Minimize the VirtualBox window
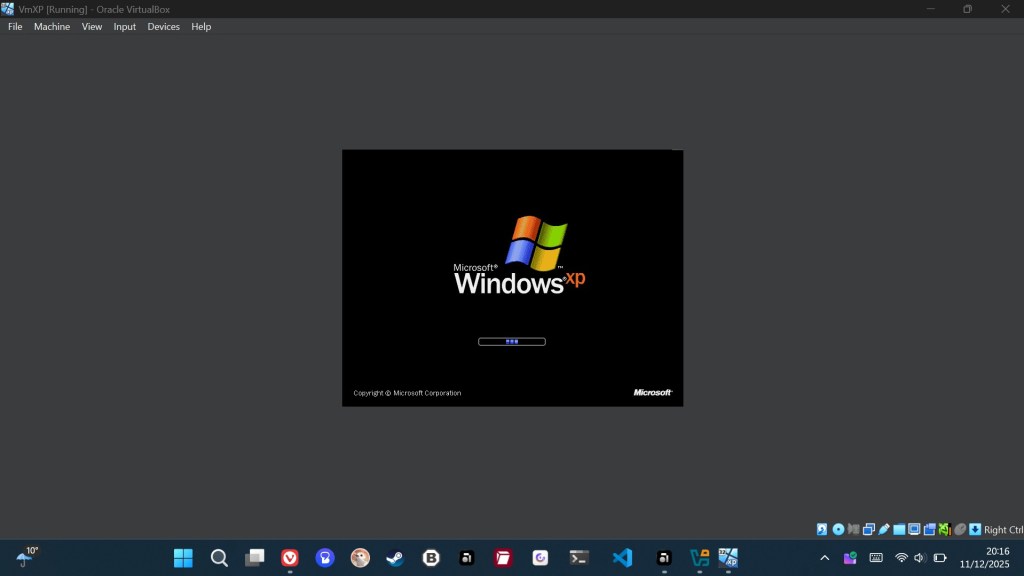 (931, 9)
